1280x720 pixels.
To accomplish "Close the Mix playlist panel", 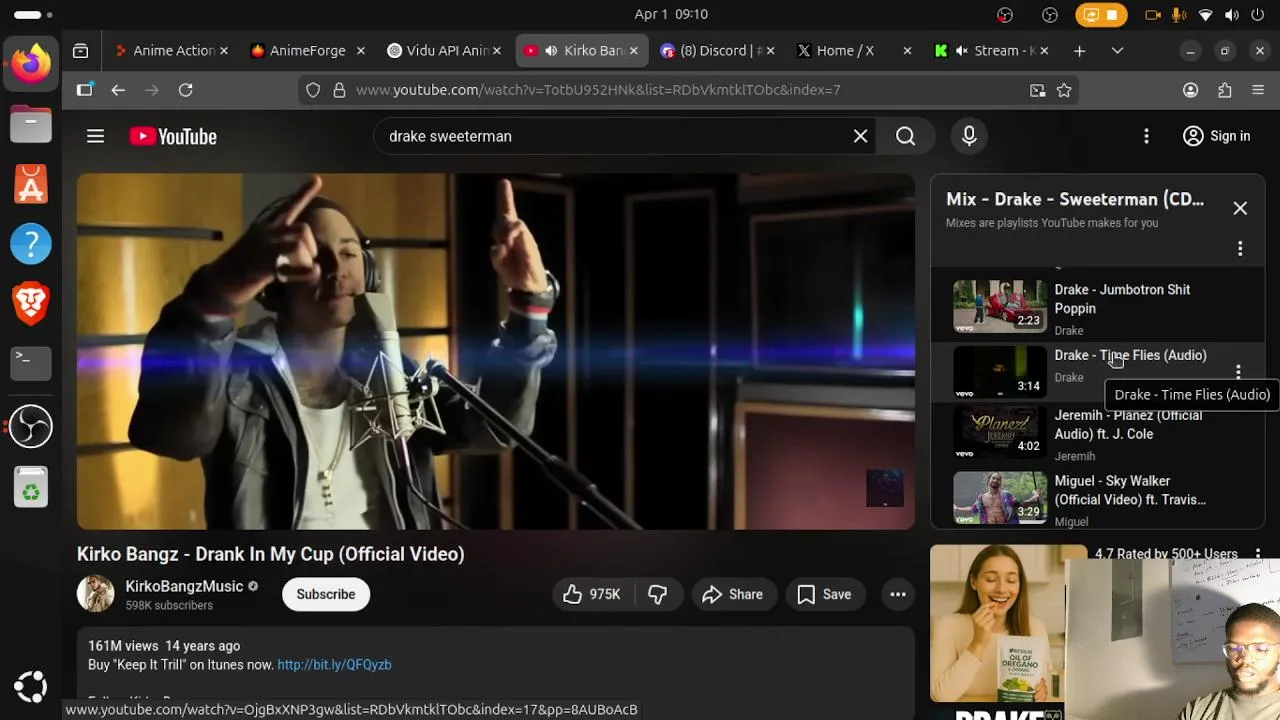I will [1240, 208].
